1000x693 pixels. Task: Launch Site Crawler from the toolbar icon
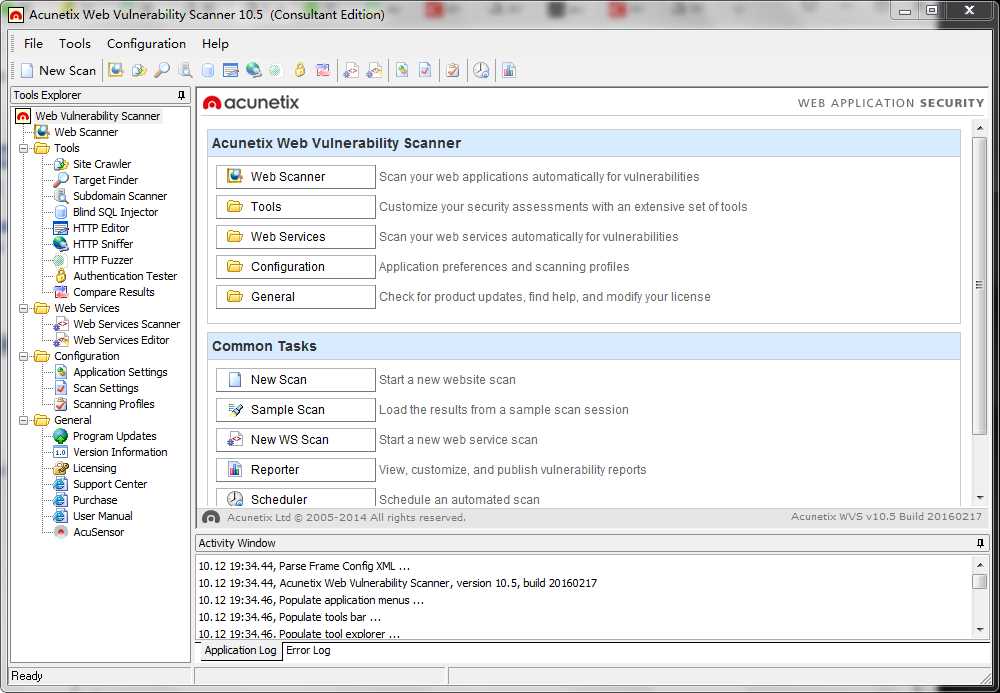coord(139,70)
